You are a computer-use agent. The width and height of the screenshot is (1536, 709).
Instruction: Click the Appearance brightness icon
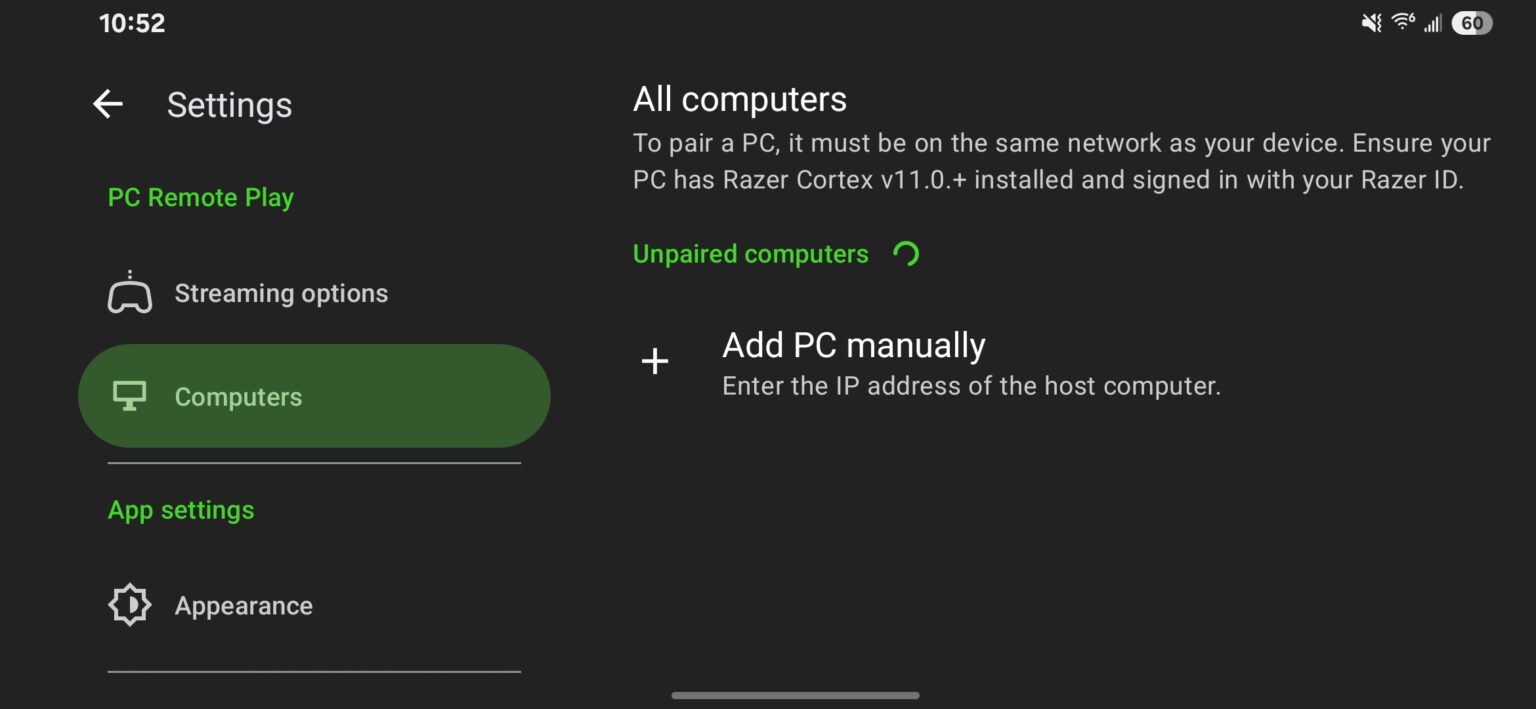click(x=129, y=604)
